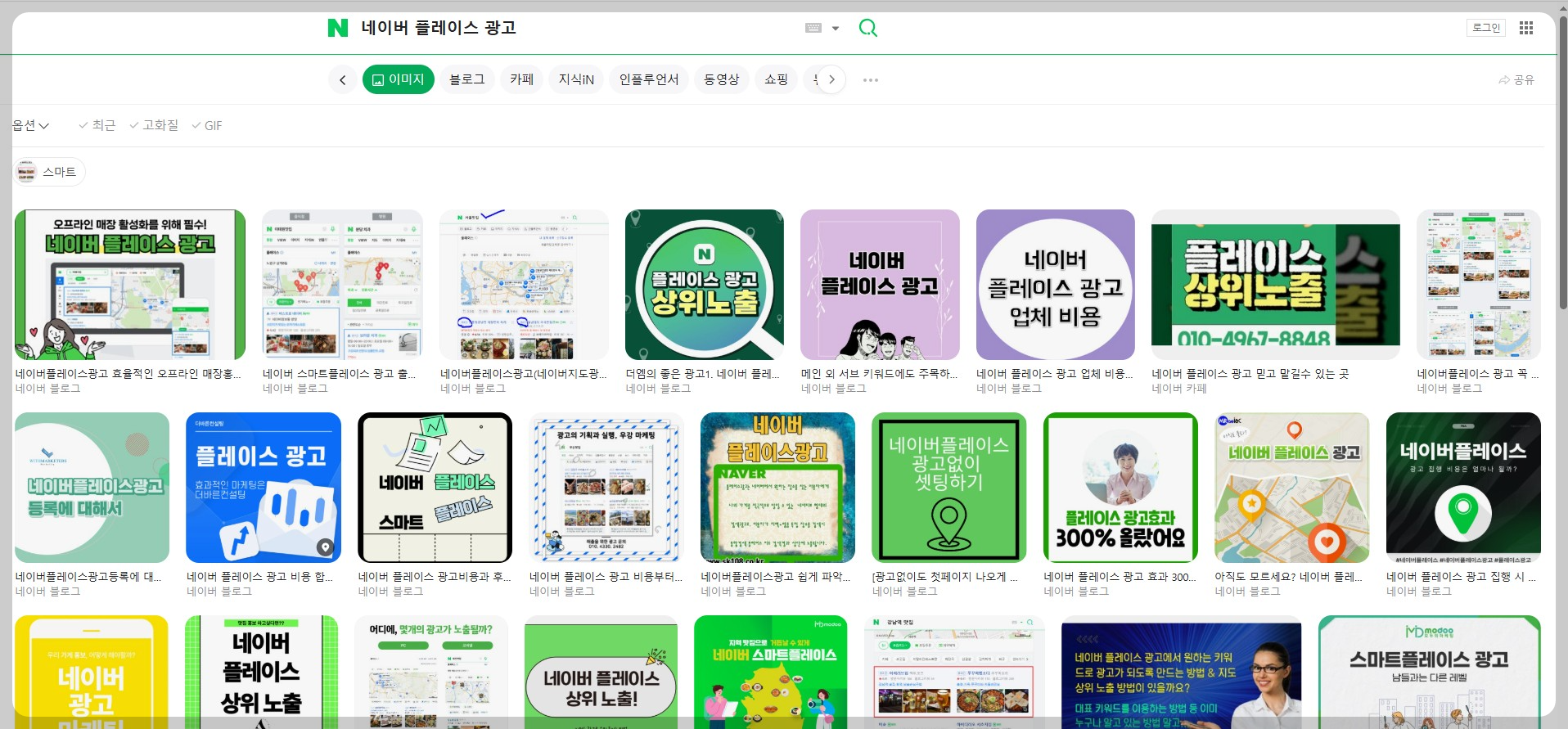This screenshot has height=729, width=1568.
Task: Toggle the 고화질 filter checkbox
Action: coord(154,125)
